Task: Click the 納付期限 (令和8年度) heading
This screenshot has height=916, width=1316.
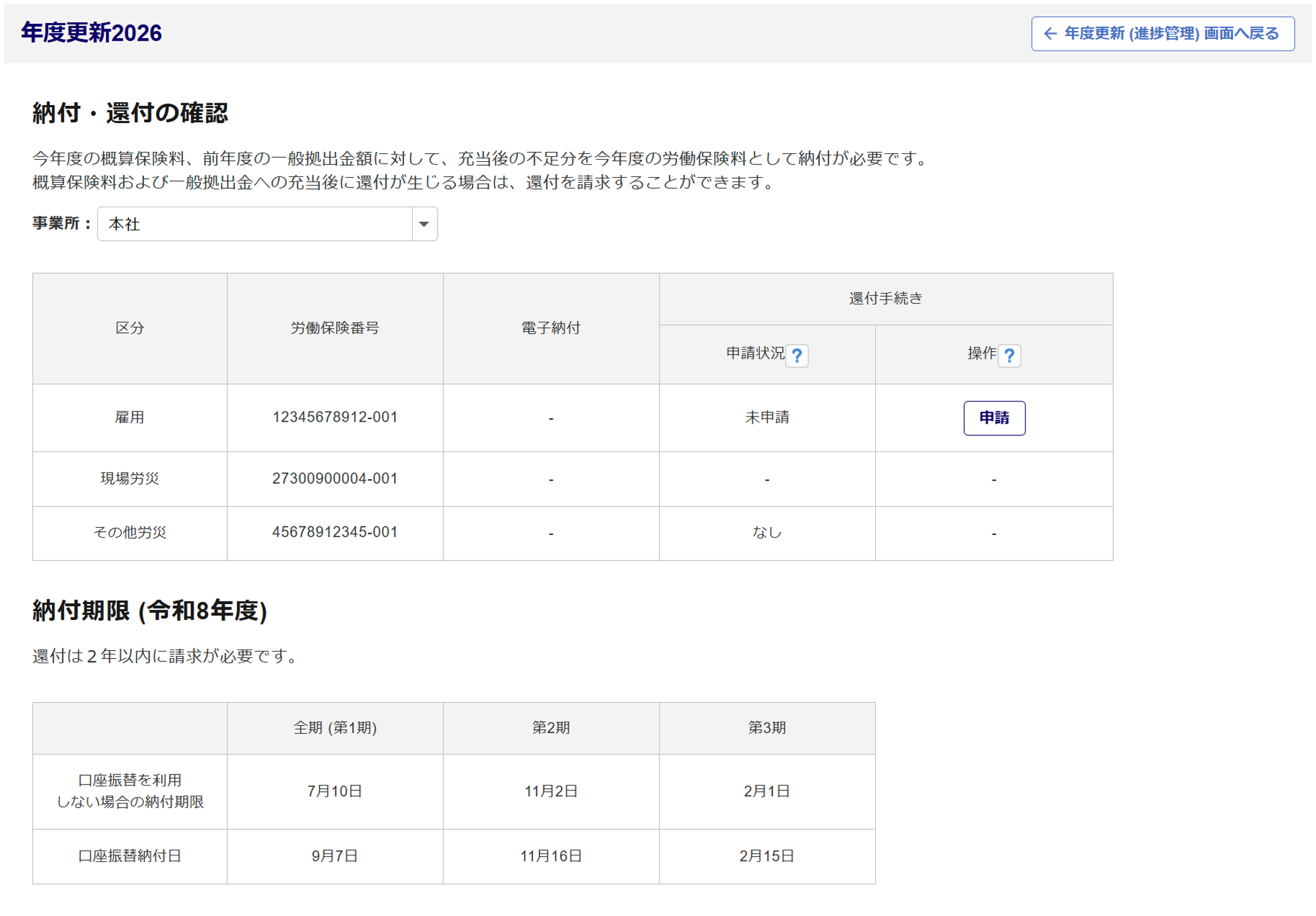Action: [150, 611]
